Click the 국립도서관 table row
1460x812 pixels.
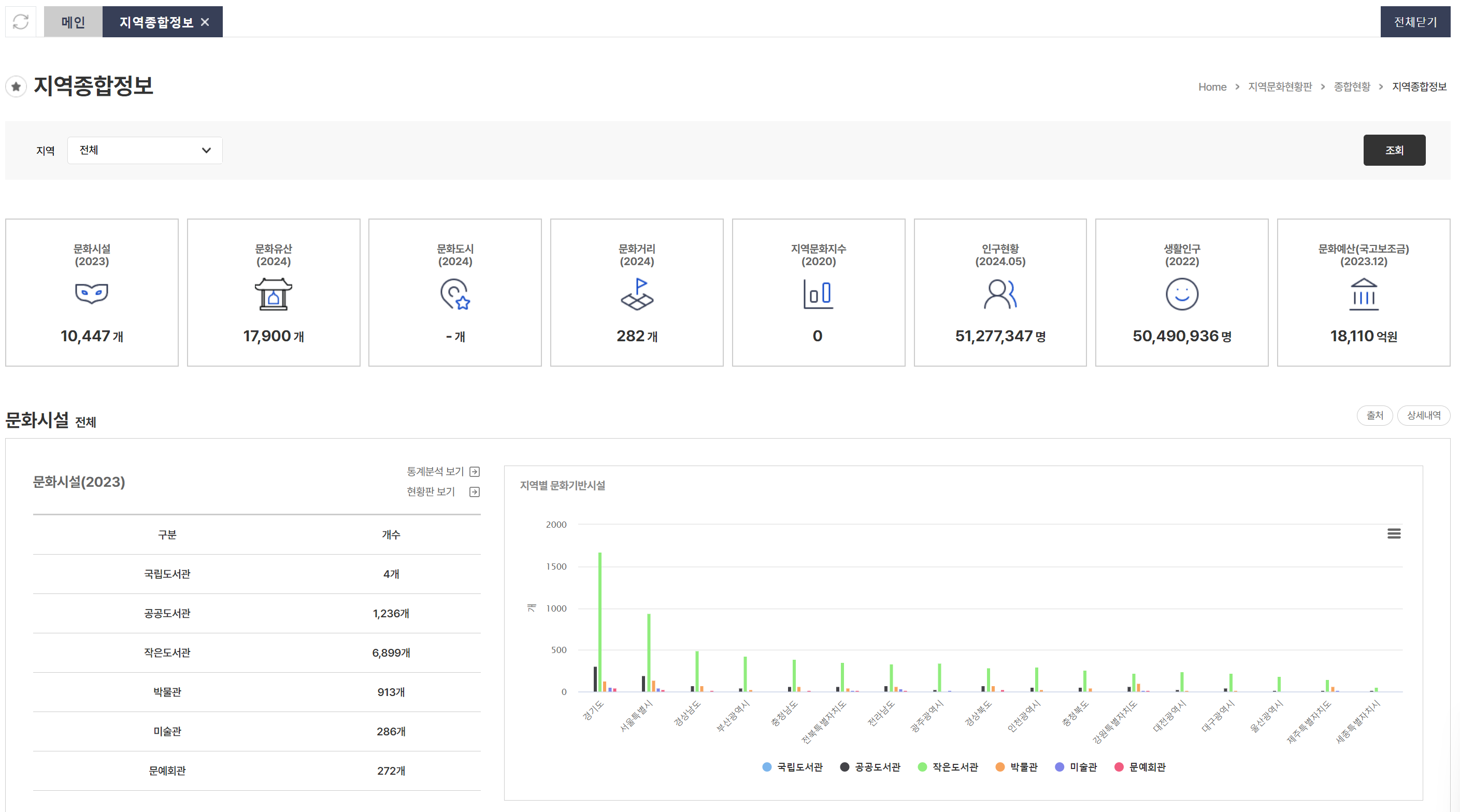pos(257,574)
